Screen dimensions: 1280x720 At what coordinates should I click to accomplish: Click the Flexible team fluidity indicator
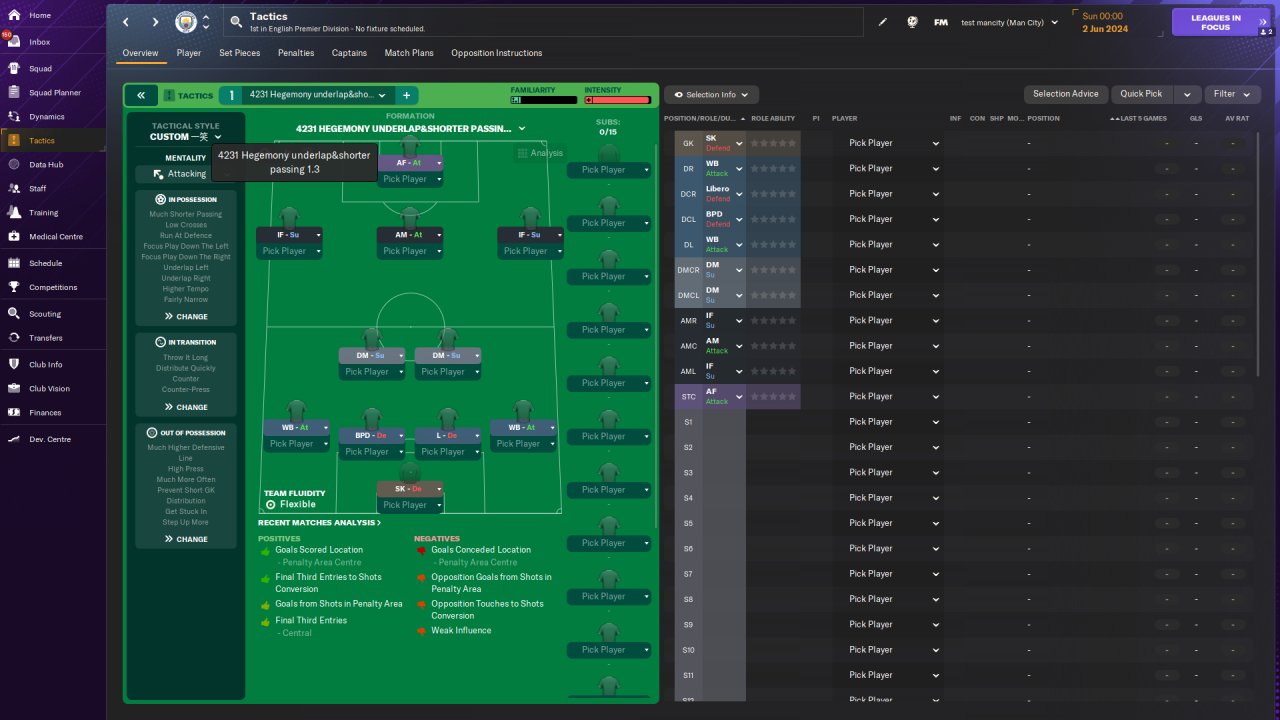290,504
